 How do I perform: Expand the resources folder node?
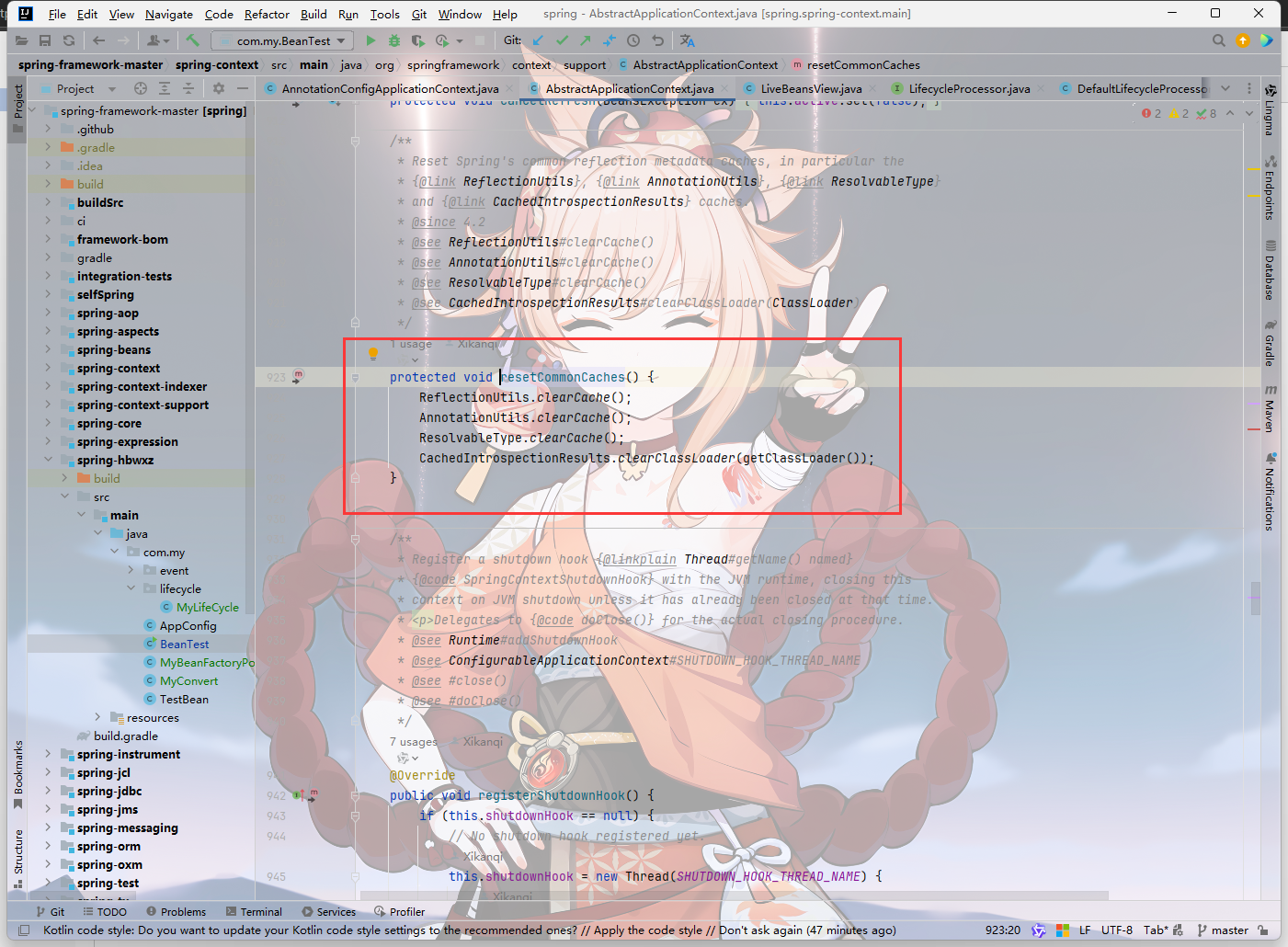coord(97,717)
